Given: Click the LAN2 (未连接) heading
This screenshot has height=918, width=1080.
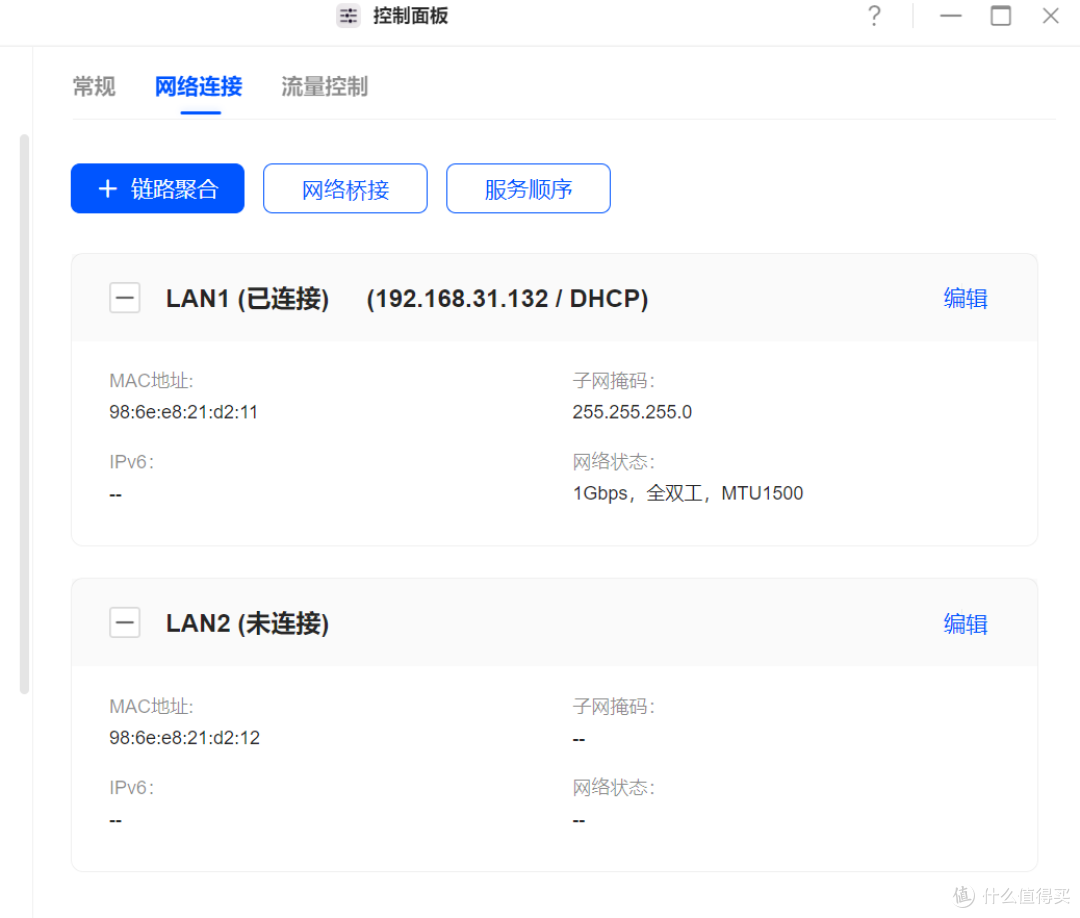Looking at the screenshot, I should pyautogui.click(x=247, y=623).
